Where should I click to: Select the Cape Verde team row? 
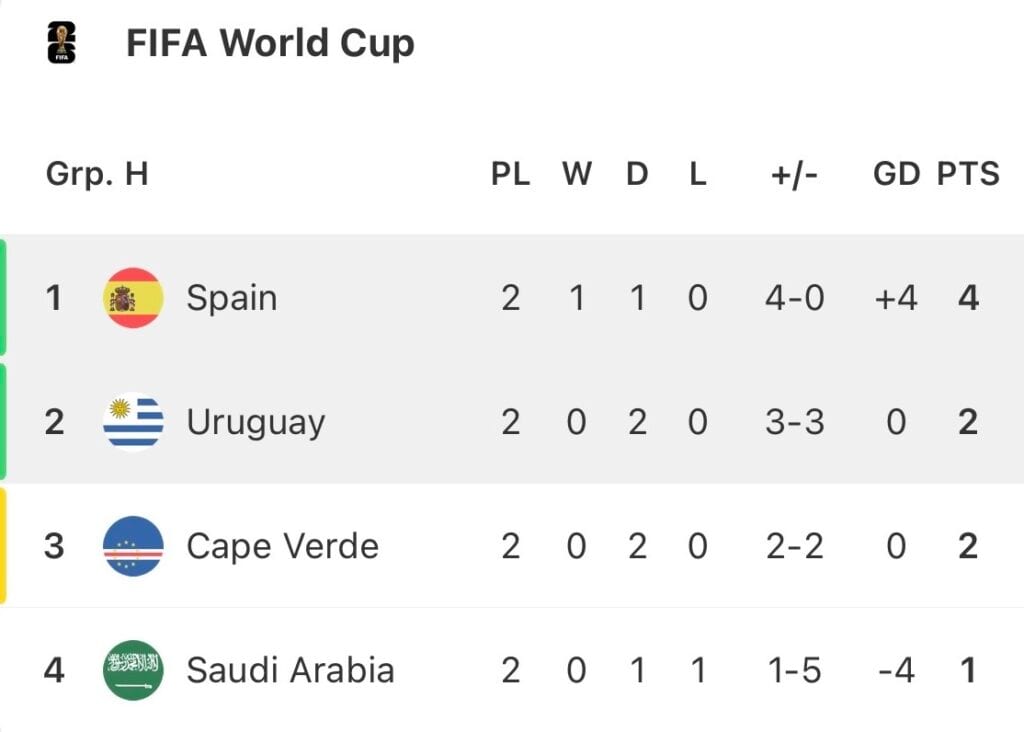(512, 546)
